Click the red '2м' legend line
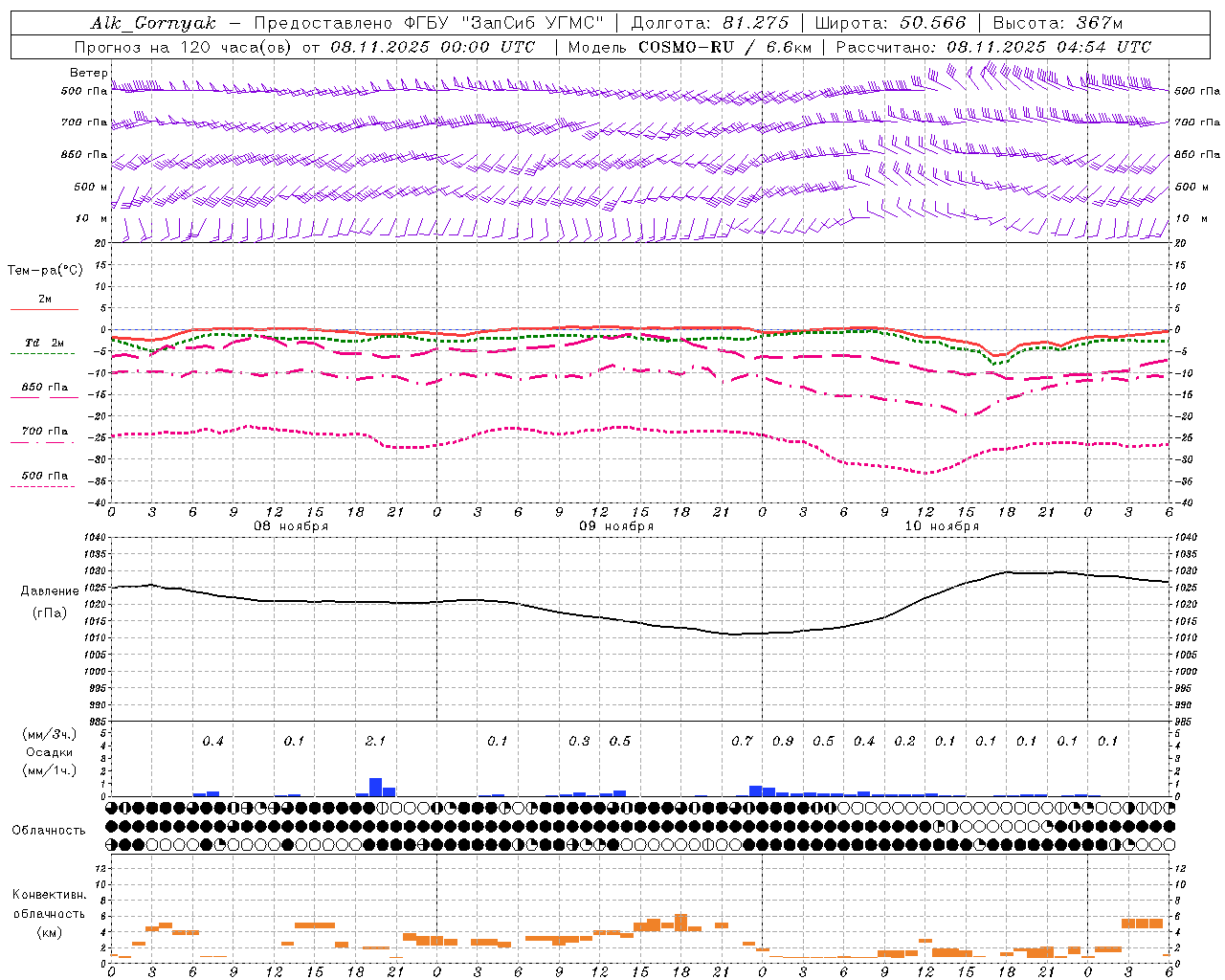Viewport: 1225px width, 980px height. point(44,309)
